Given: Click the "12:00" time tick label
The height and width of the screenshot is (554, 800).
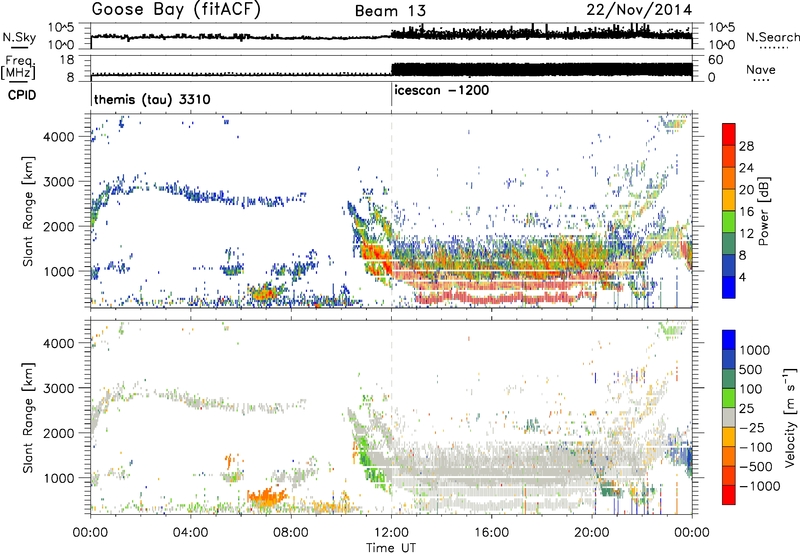Looking at the screenshot, I should tap(391, 533).
